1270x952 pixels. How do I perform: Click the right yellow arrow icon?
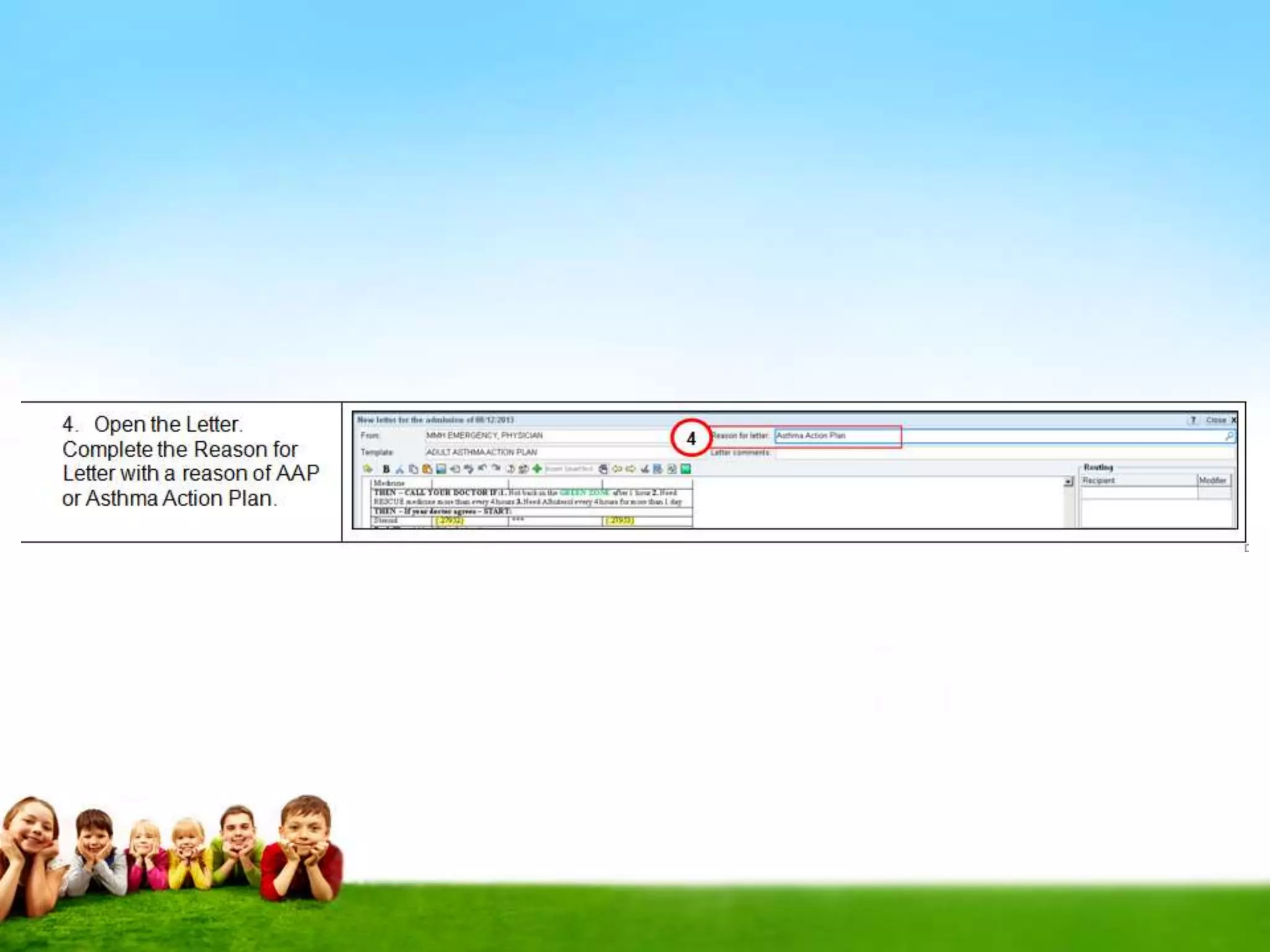tap(631, 469)
